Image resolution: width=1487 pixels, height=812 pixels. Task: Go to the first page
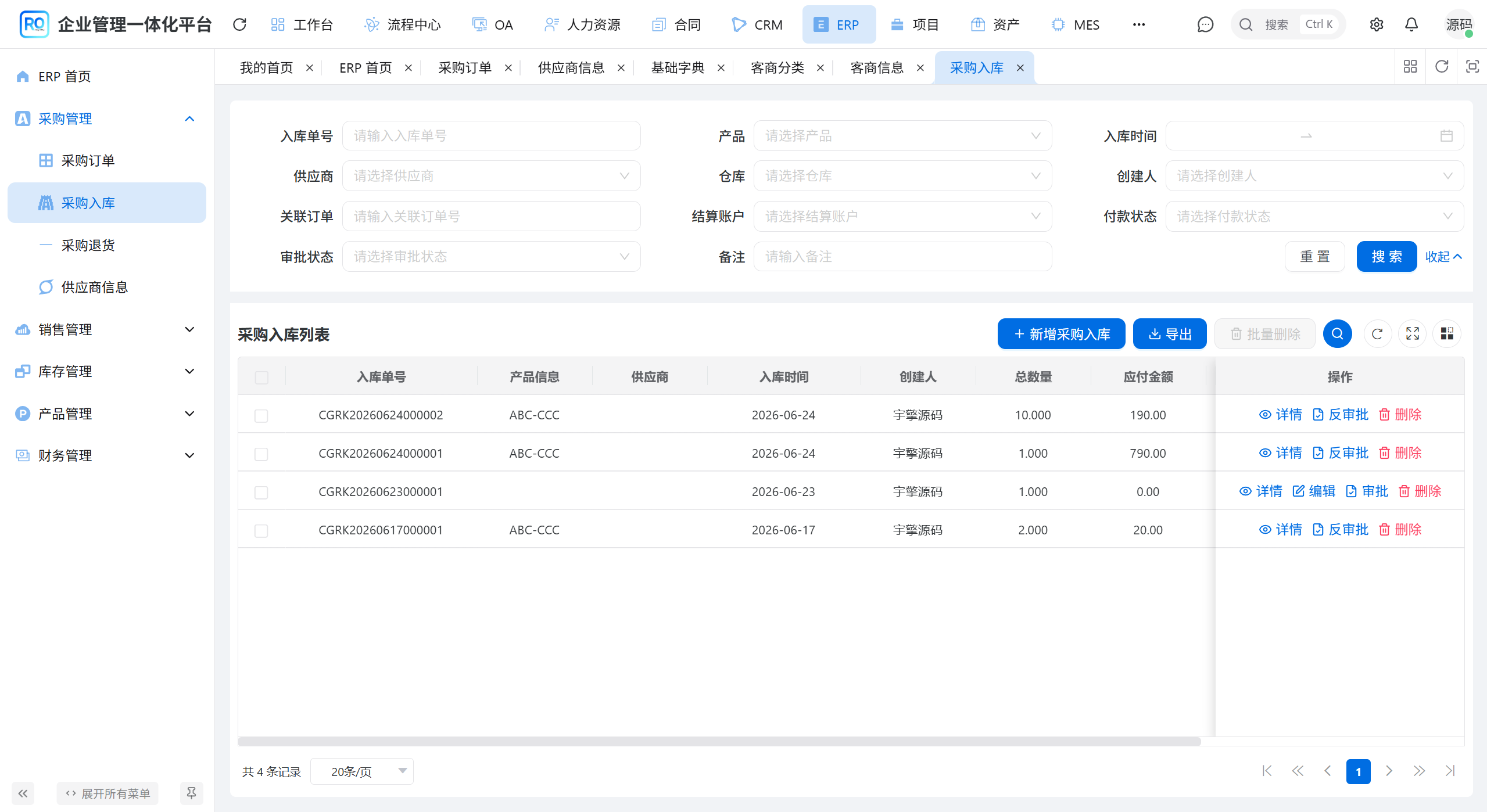tap(1267, 771)
